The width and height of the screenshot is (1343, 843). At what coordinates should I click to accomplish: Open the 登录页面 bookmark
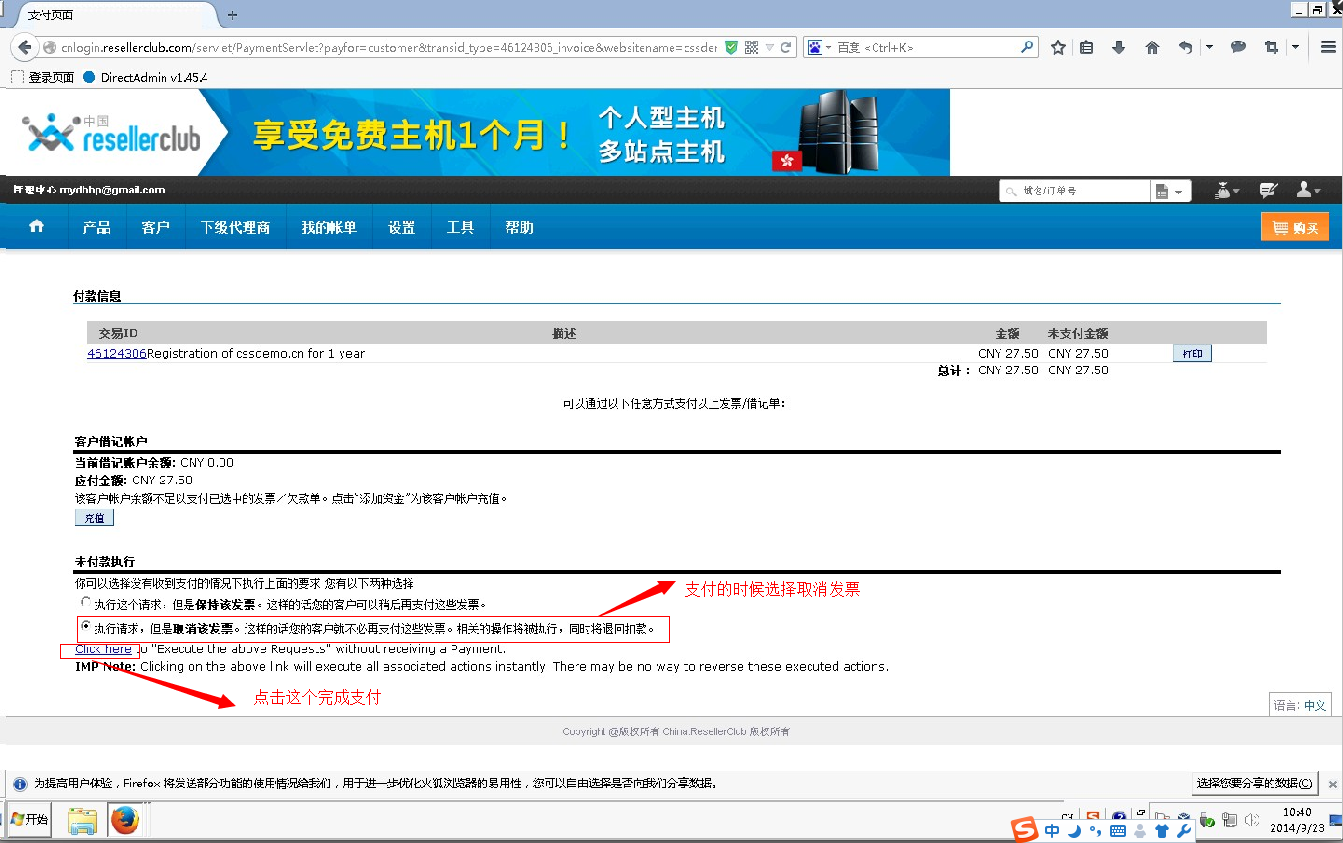click(x=43, y=77)
